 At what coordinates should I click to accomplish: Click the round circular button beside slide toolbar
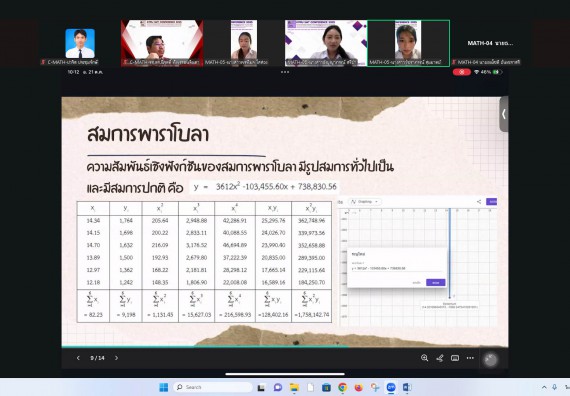click(490, 360)
